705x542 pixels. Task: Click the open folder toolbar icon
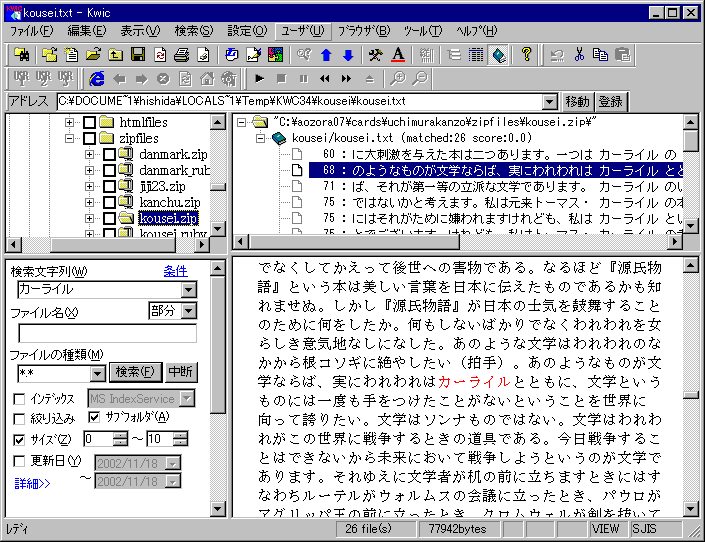pos(93,55)
